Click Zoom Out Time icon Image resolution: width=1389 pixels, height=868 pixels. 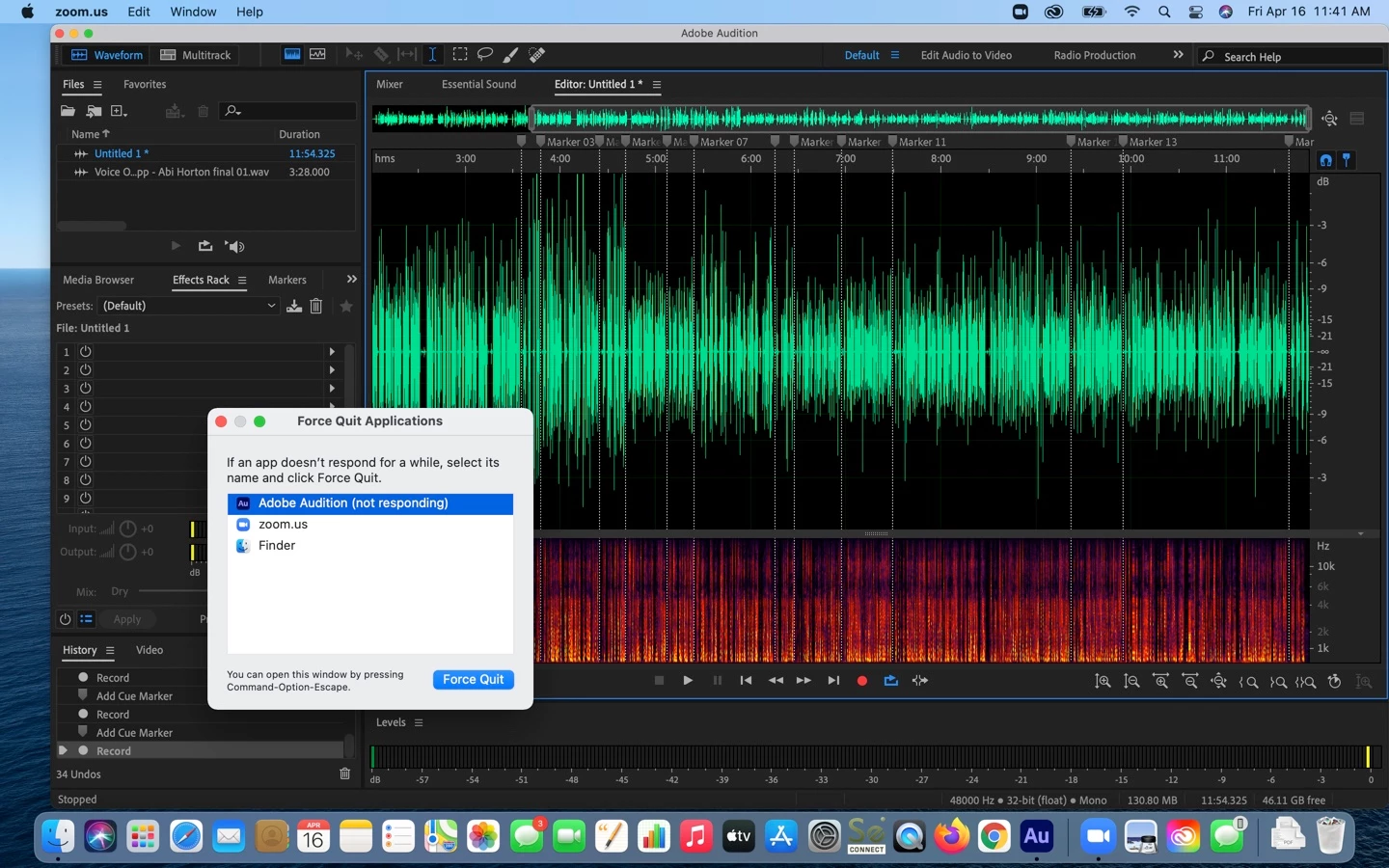1190,681
